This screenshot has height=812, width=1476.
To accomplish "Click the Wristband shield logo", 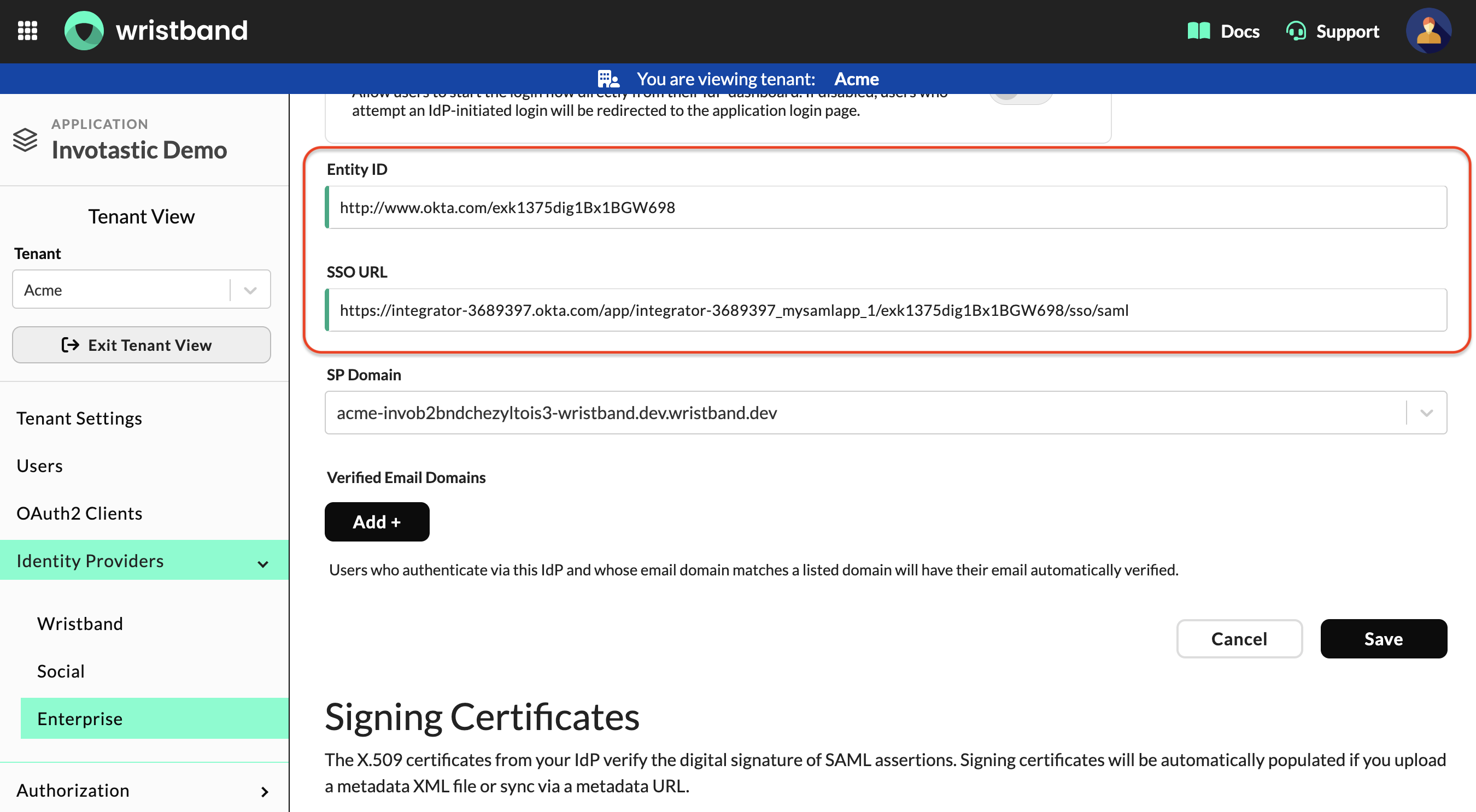I will 84,31.
